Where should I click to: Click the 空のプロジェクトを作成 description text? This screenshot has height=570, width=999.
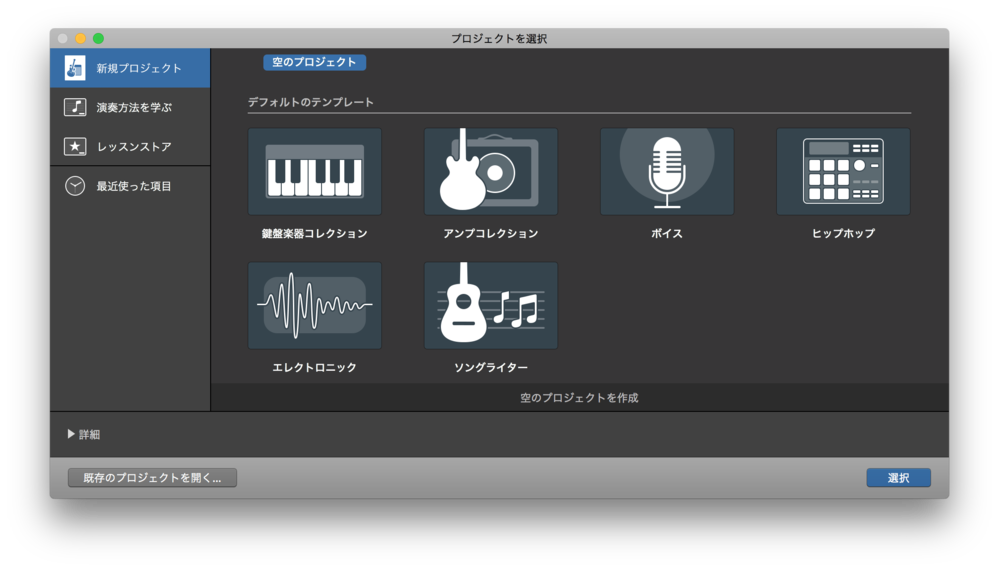tap(579, 398)
